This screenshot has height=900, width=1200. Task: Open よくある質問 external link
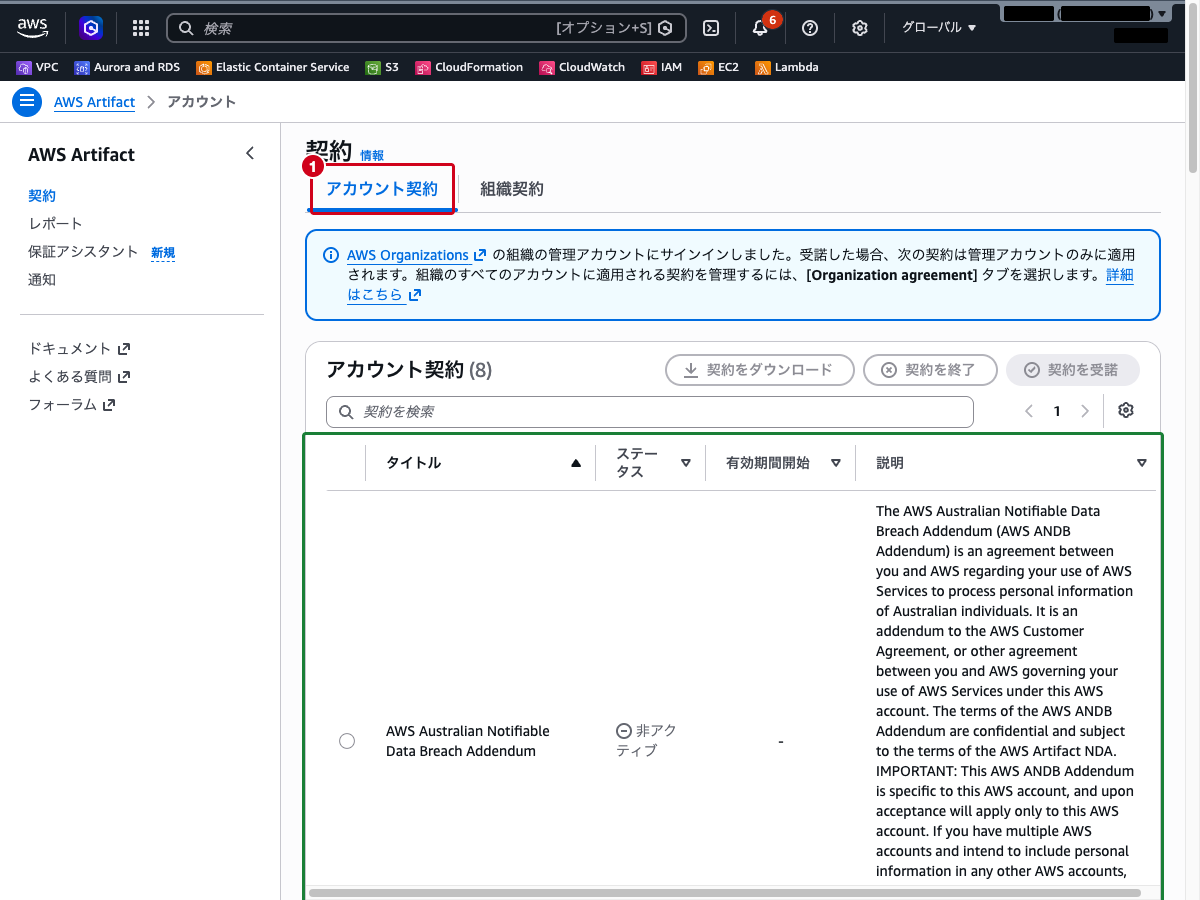[x=79, y=377]
